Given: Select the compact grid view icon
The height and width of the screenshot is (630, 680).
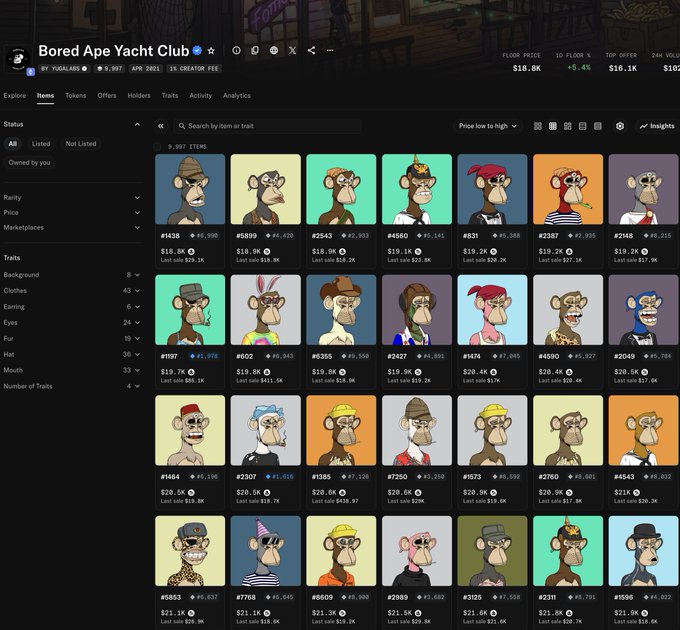Looking at the screenshot, I should [553, 126].
